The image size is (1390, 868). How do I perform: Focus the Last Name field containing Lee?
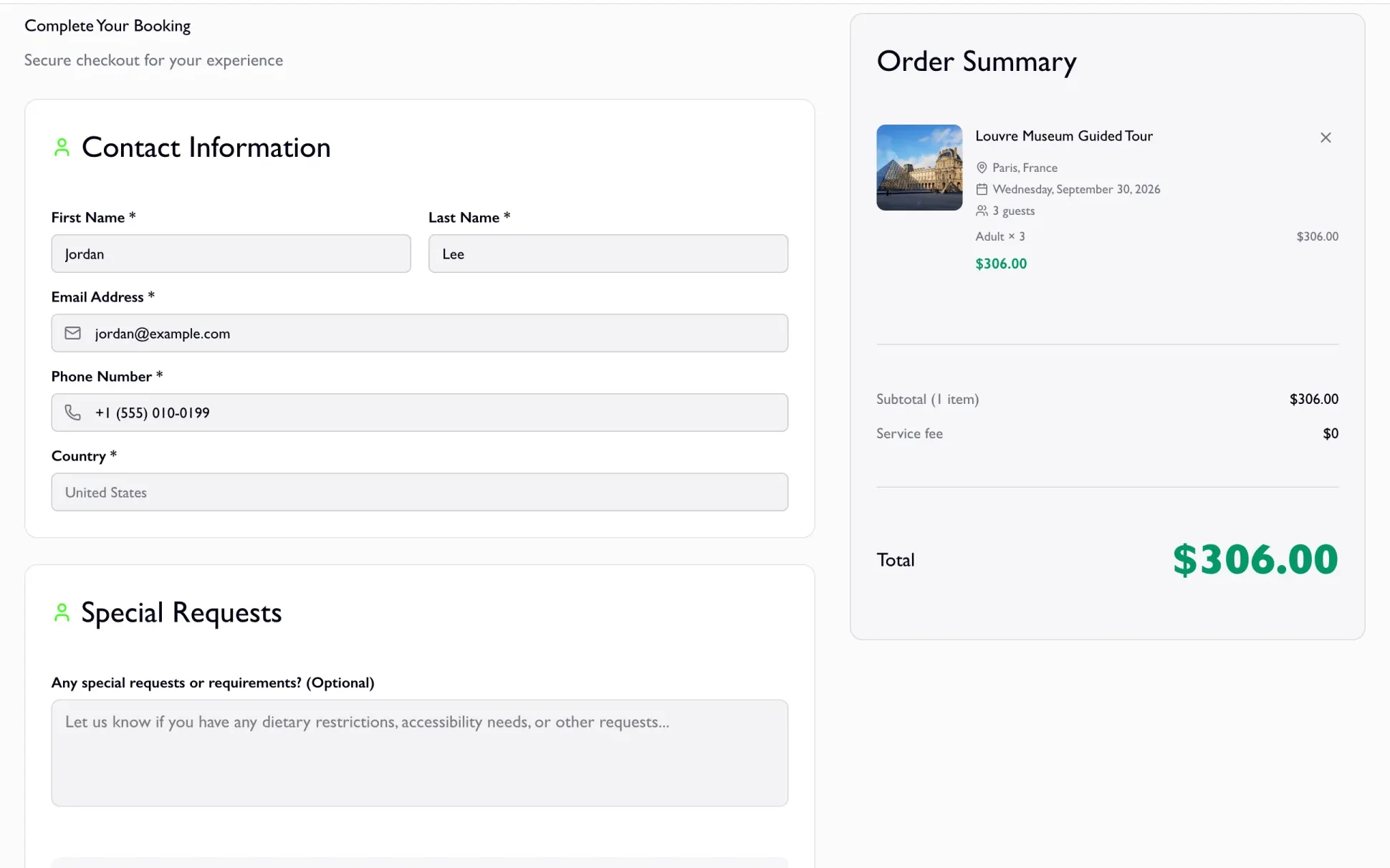point(608,254)
